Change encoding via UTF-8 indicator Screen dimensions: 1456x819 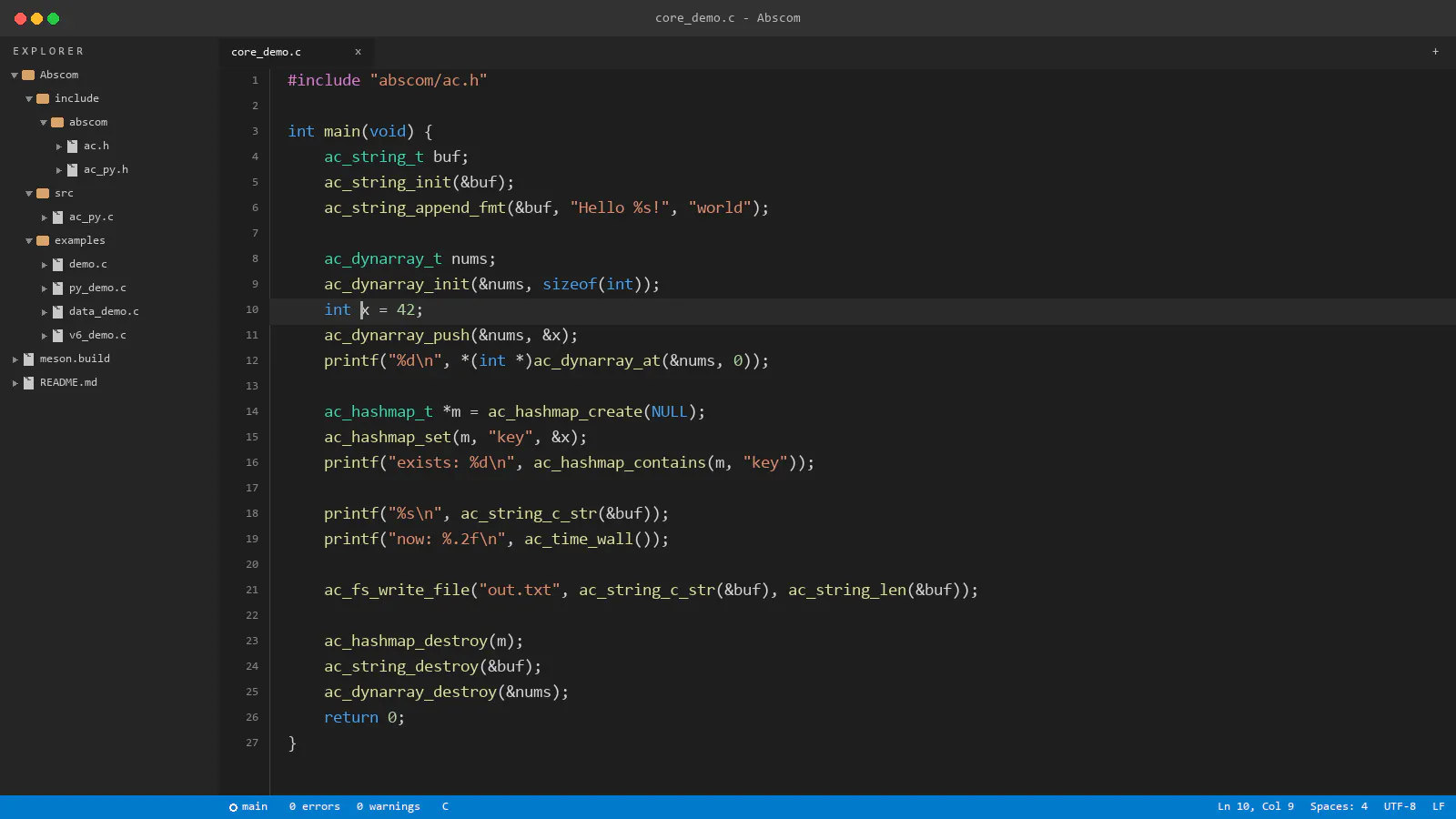[1400, 807]
